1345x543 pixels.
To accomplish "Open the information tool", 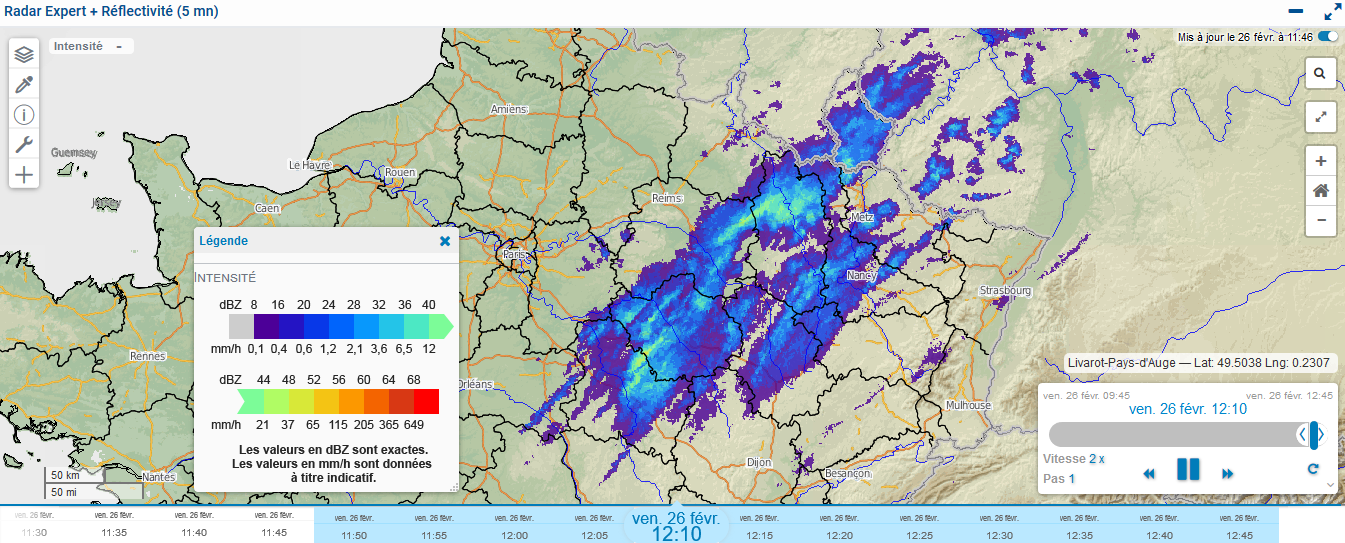I will click(24, 115).
